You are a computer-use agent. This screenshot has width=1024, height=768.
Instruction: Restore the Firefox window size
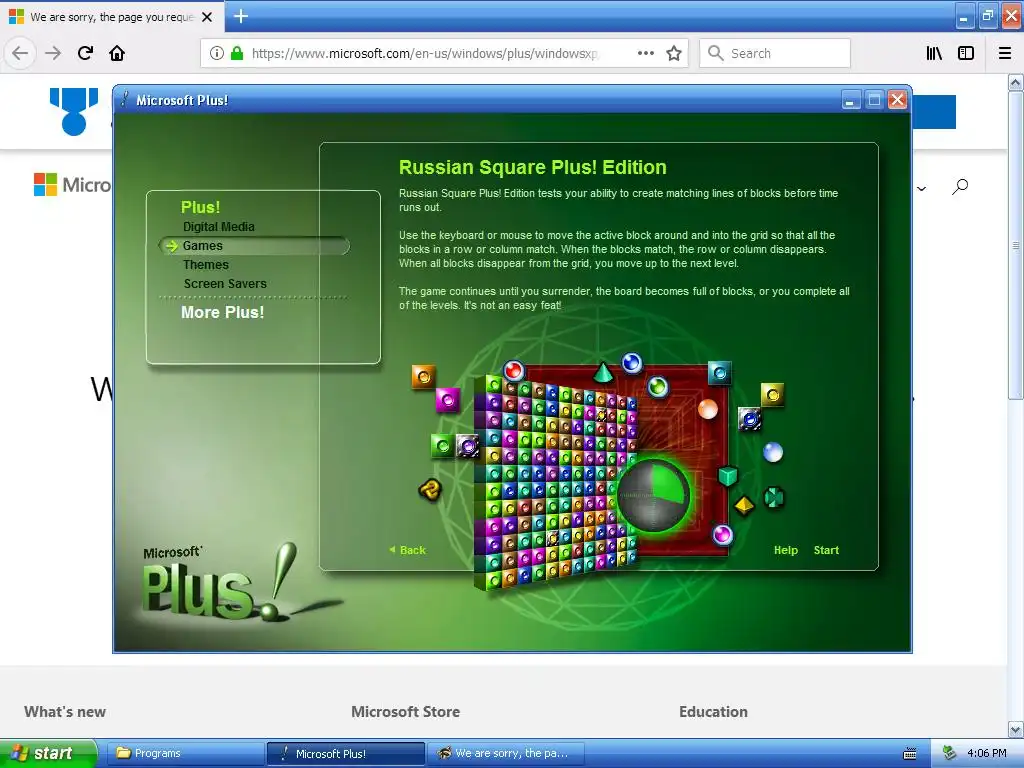987,16
